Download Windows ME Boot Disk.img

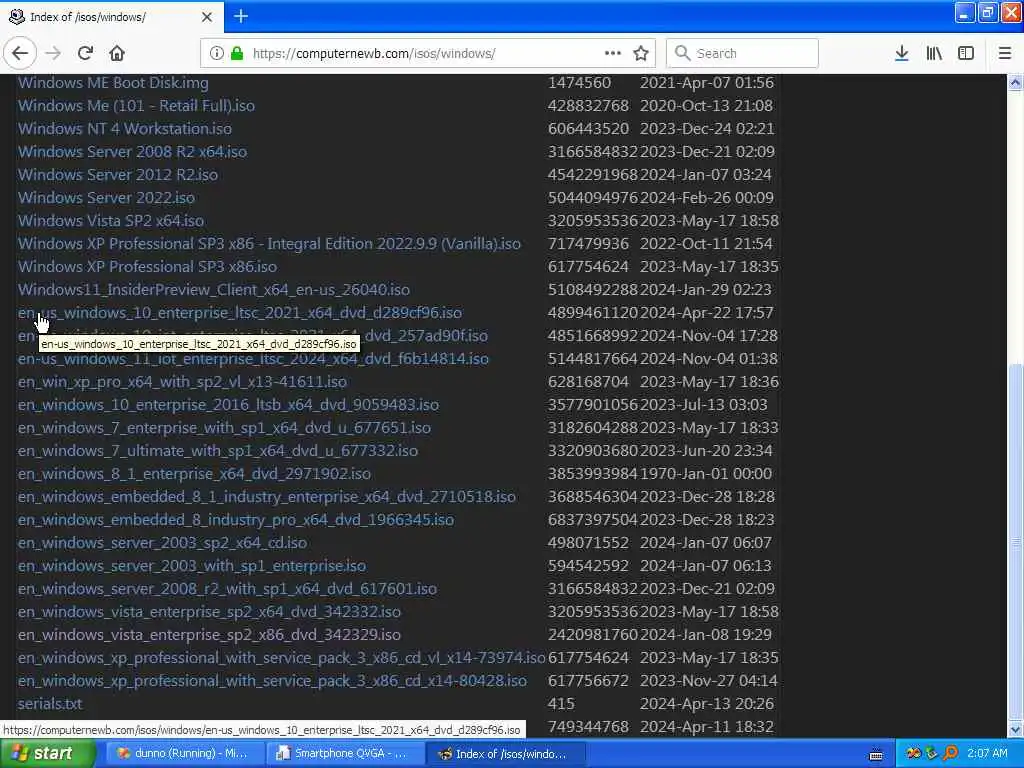[x=113, y=83]
